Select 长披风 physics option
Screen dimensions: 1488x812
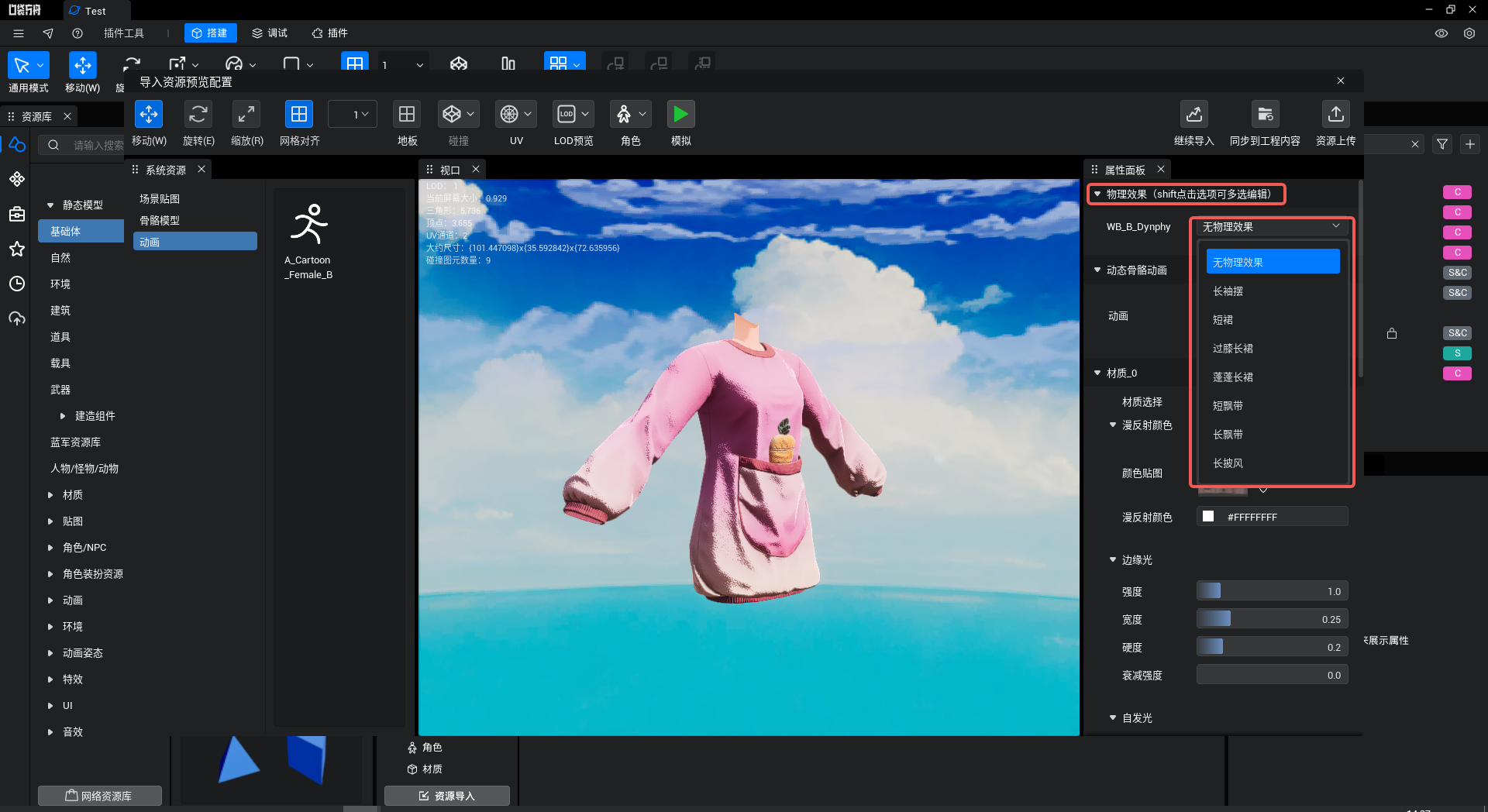(x=1273, y=463)
